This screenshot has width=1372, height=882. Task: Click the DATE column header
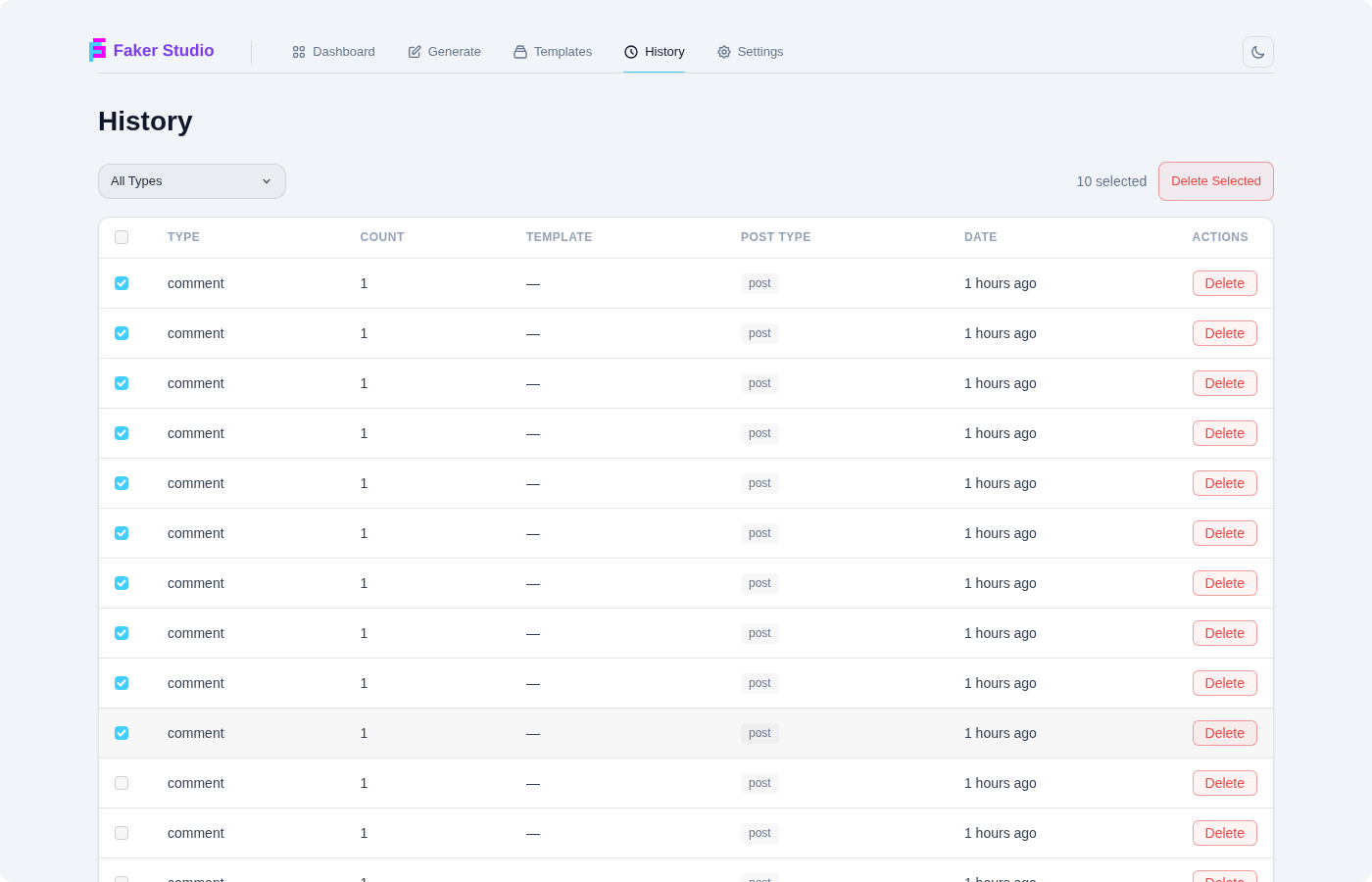pos(980,237)
